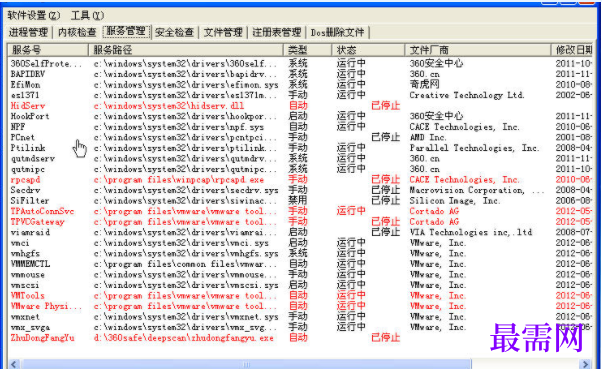Click vendor Parallel Technologies, Inc.
This screenshot has height=369, width=602.
(474, 148)
